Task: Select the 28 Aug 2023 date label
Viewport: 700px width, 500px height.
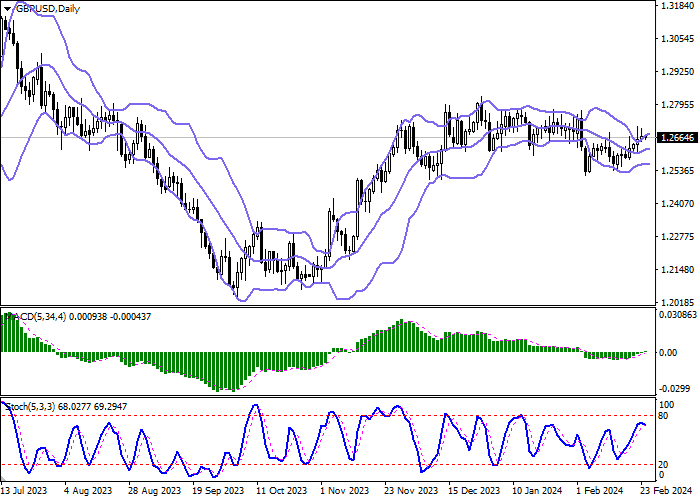Action: tap(154, 491)
